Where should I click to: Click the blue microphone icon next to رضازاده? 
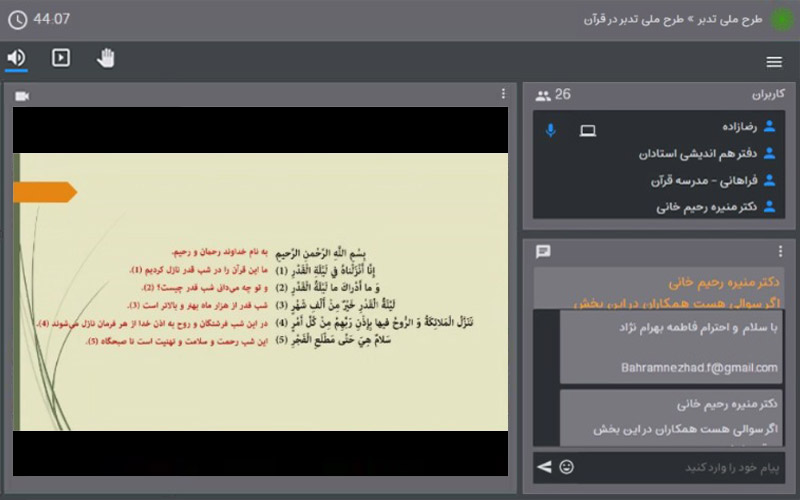(550, 130)
